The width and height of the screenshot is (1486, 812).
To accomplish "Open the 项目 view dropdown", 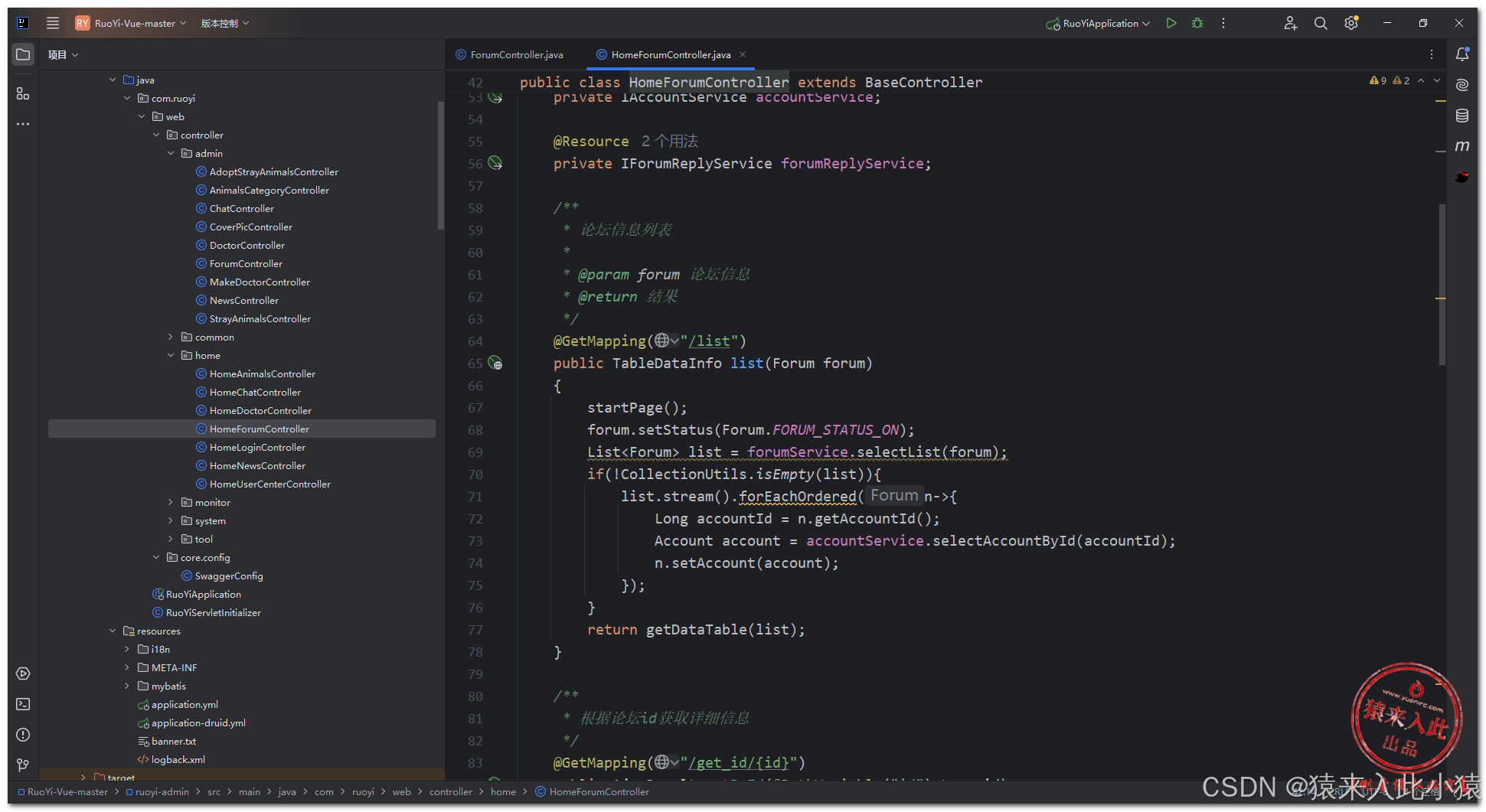I will click(x=63, y=54).
